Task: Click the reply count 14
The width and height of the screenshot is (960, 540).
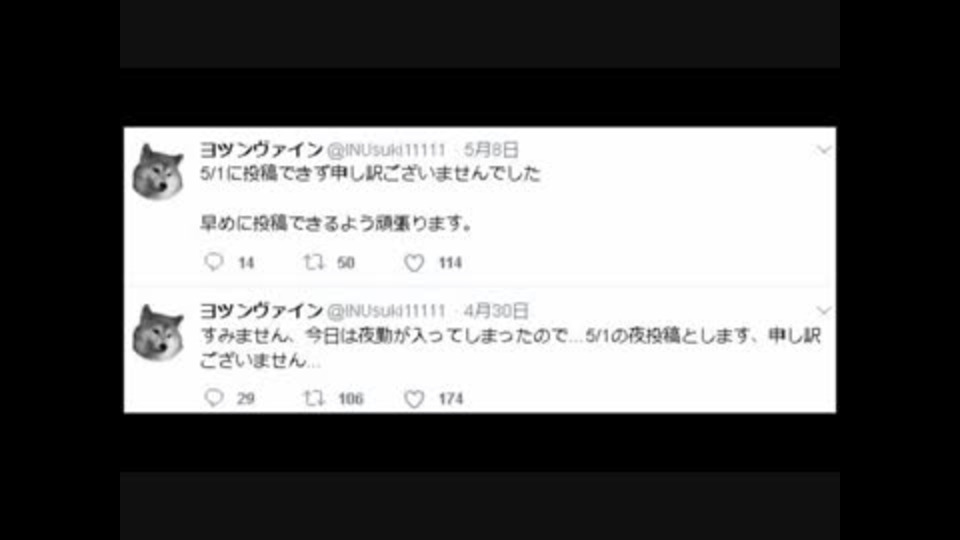Action: coord(246,263)
